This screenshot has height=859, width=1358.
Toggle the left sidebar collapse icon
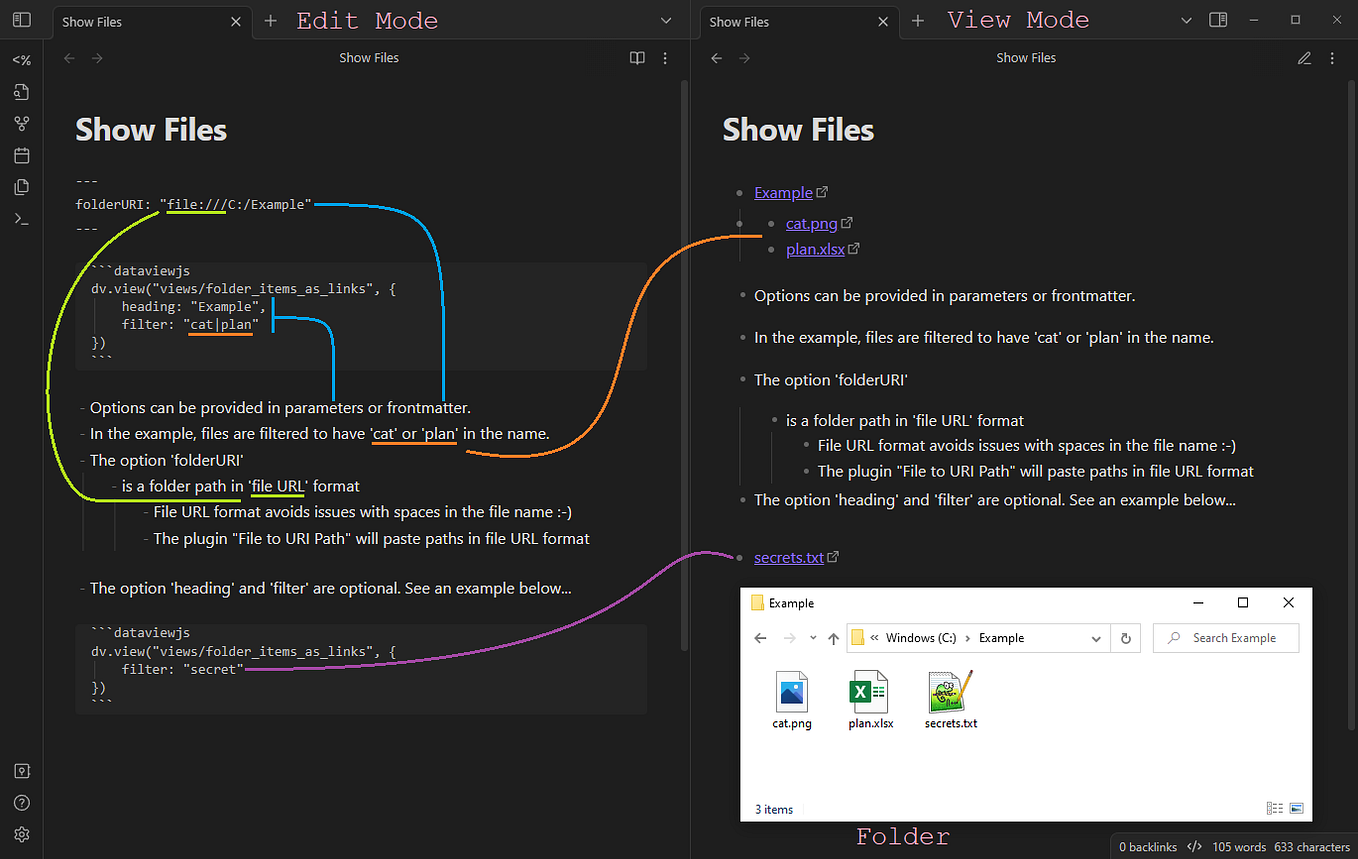tap(21, 20)
